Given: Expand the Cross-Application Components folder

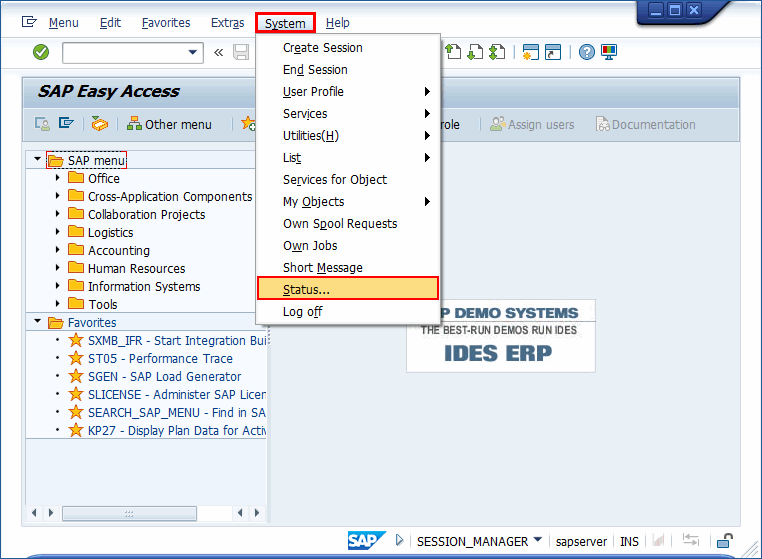Looking at the screenshot, I should (x=57, y=195).
